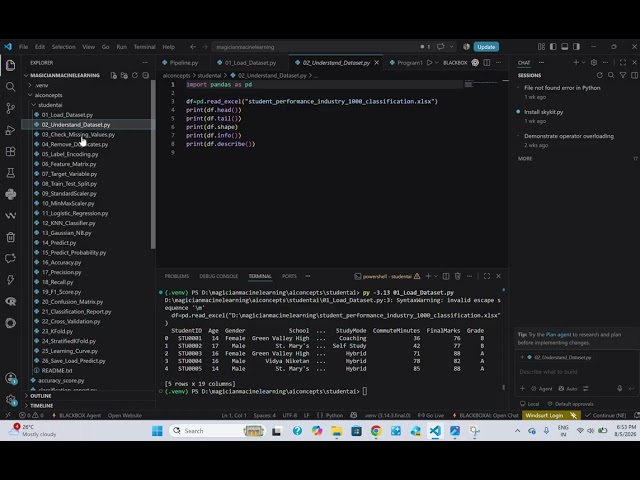Screen dimensions: 640x480
Task: Switch to the PORTS panel tab
Action: click(x=289, y=276)
